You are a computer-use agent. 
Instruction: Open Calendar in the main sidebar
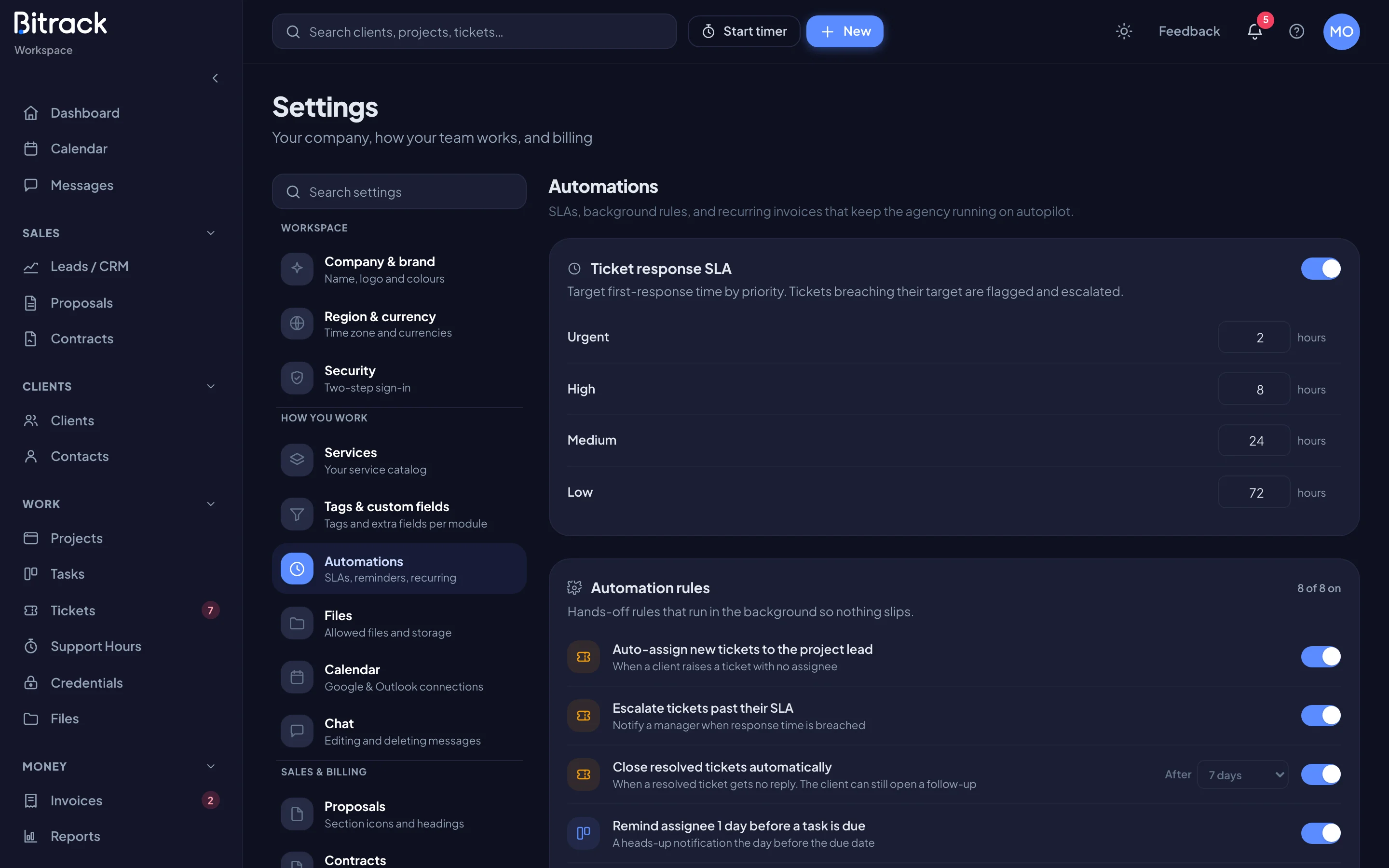point(120,149)
